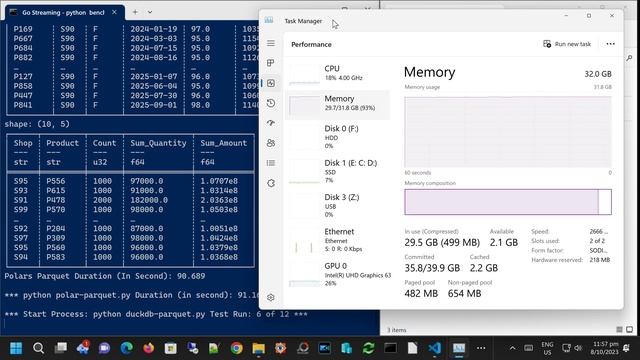Click Run new task button

567,44
